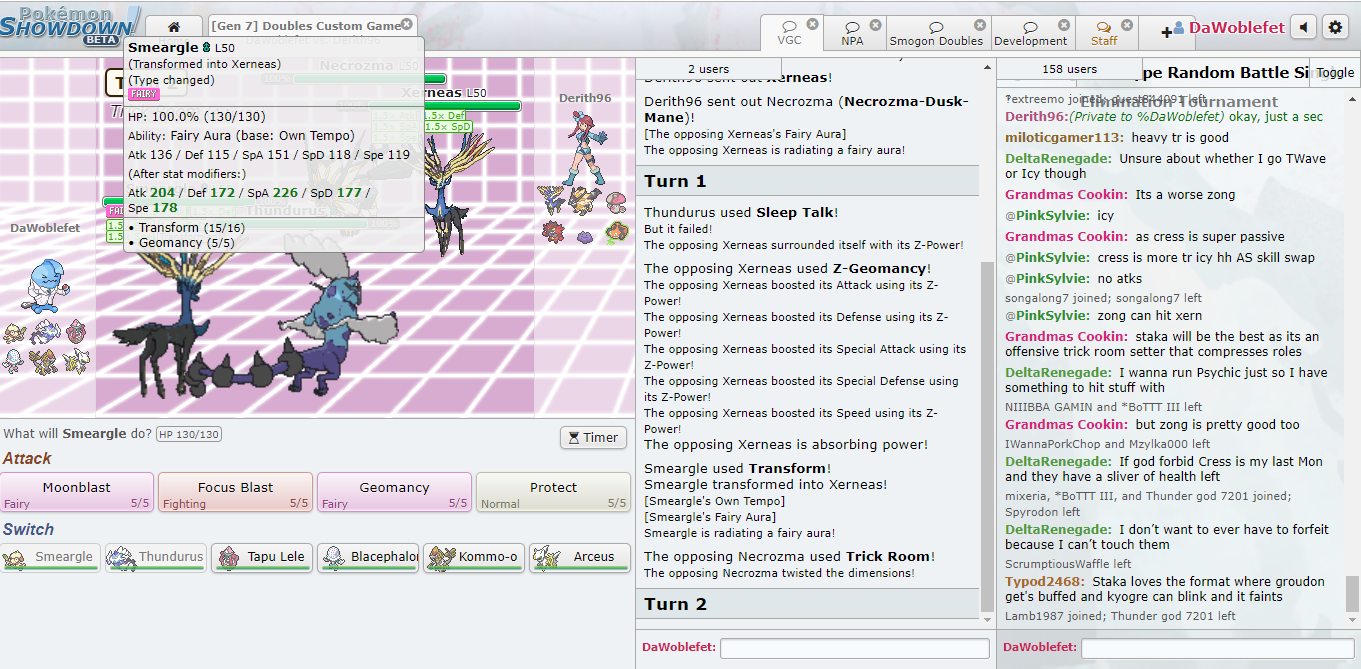1361x669 pixels.
Task: Switch in Tapu Lele
Action: [x=263, y=557]
